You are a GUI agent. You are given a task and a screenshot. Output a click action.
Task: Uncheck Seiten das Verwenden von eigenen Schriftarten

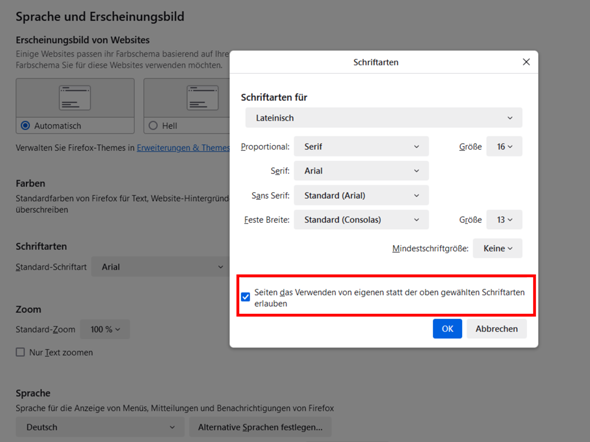tap(246, 297)
